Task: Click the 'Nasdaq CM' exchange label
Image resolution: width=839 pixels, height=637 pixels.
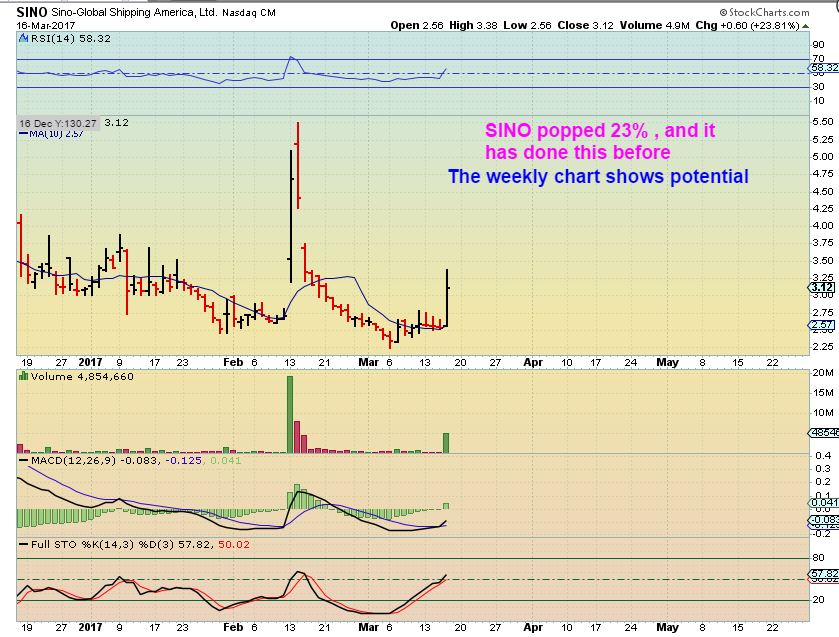Action: [249, 12]
